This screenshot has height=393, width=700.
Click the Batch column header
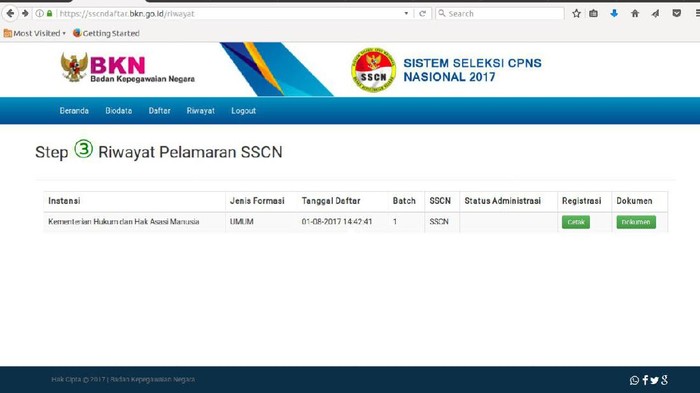coord(404,201)
